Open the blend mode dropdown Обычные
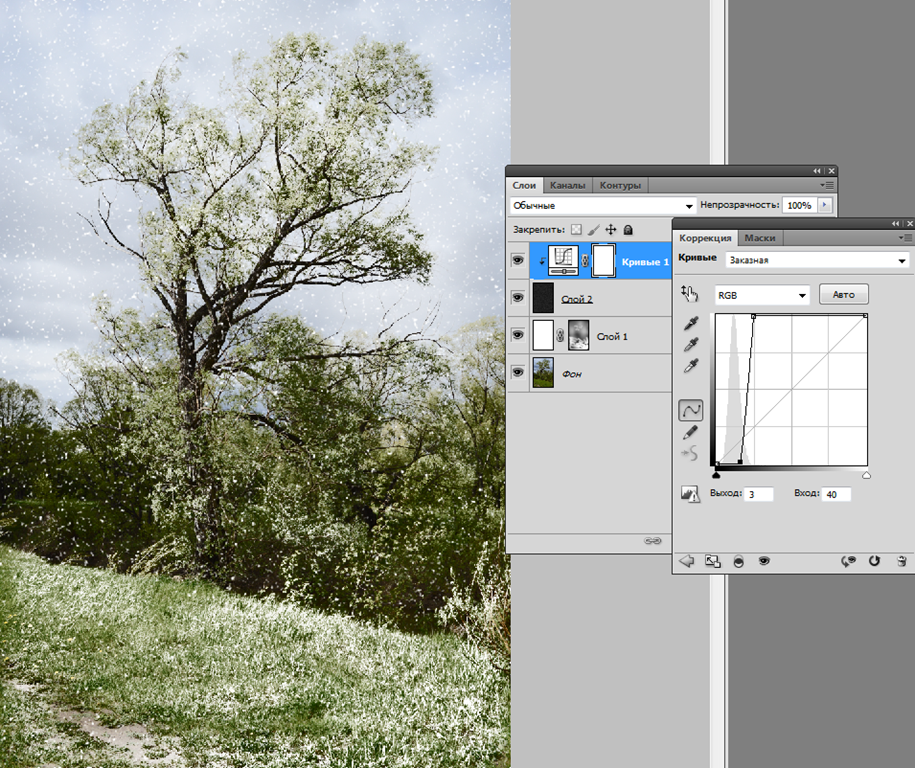Viewport: 915px width, 768px height. [x=603, y=205]
